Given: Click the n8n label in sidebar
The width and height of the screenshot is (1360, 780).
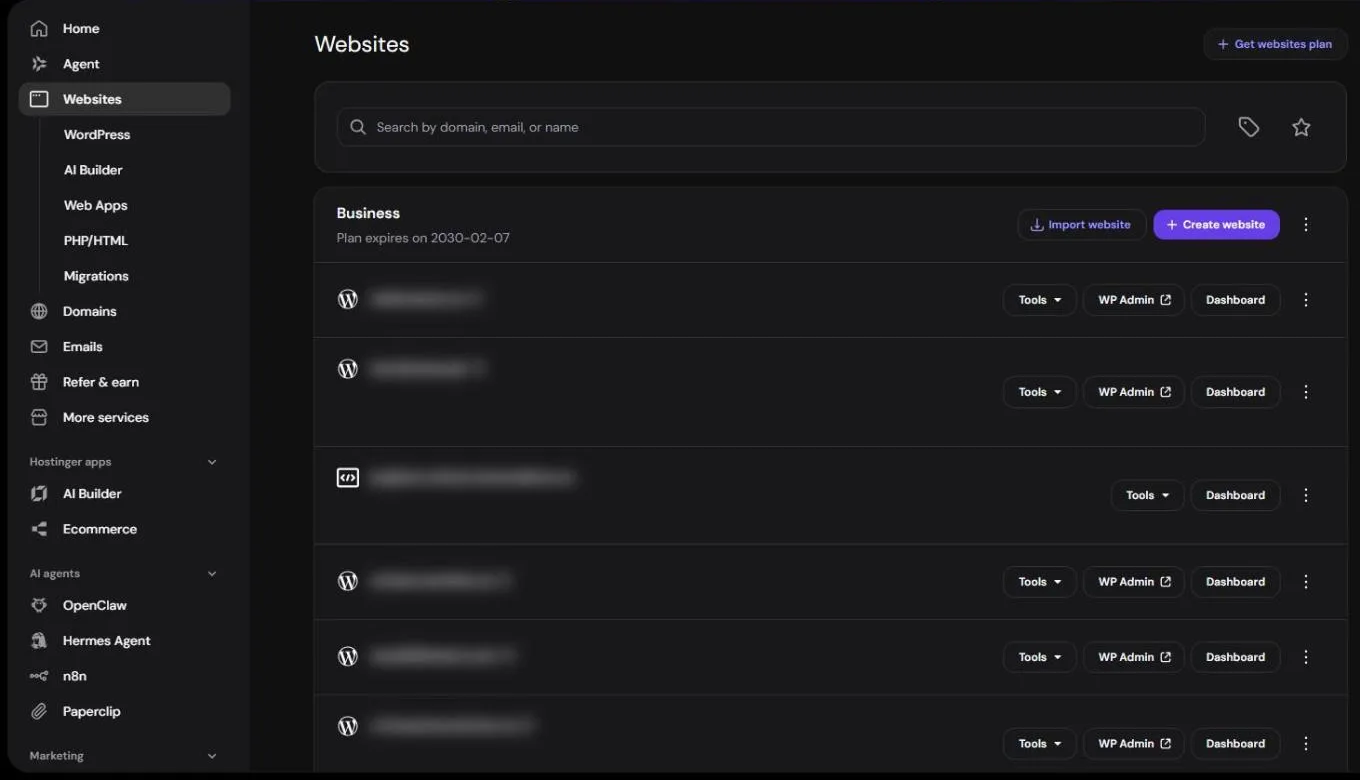Looking at the screenshot, I should point(75,676).
